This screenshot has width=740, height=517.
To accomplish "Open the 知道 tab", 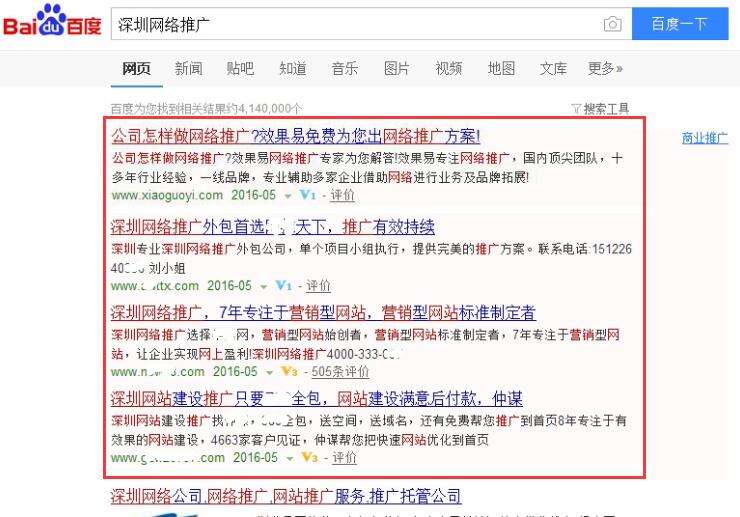I will pos(293,68).
